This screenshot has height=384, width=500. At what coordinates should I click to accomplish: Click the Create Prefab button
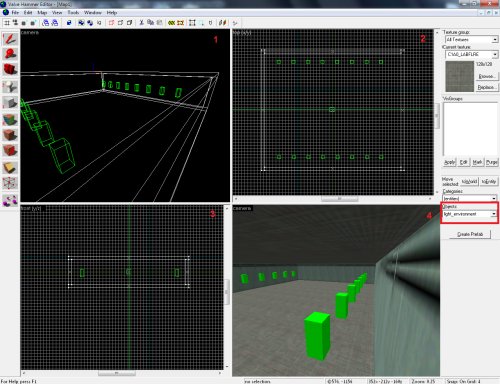coord(470,234)
